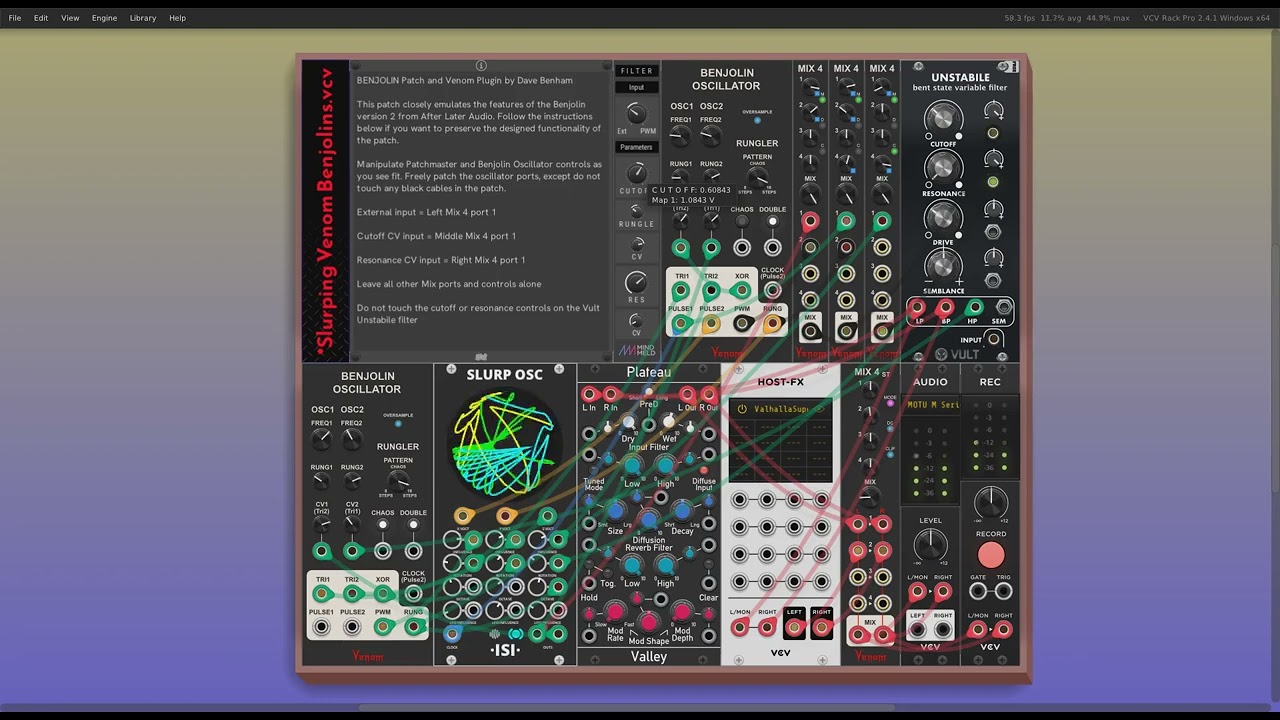The width and height of the screenshot is (1280, 720).
Task: Toggle DOUBLE button on top Benjolin Oscillator
Action: coord(772,222)
